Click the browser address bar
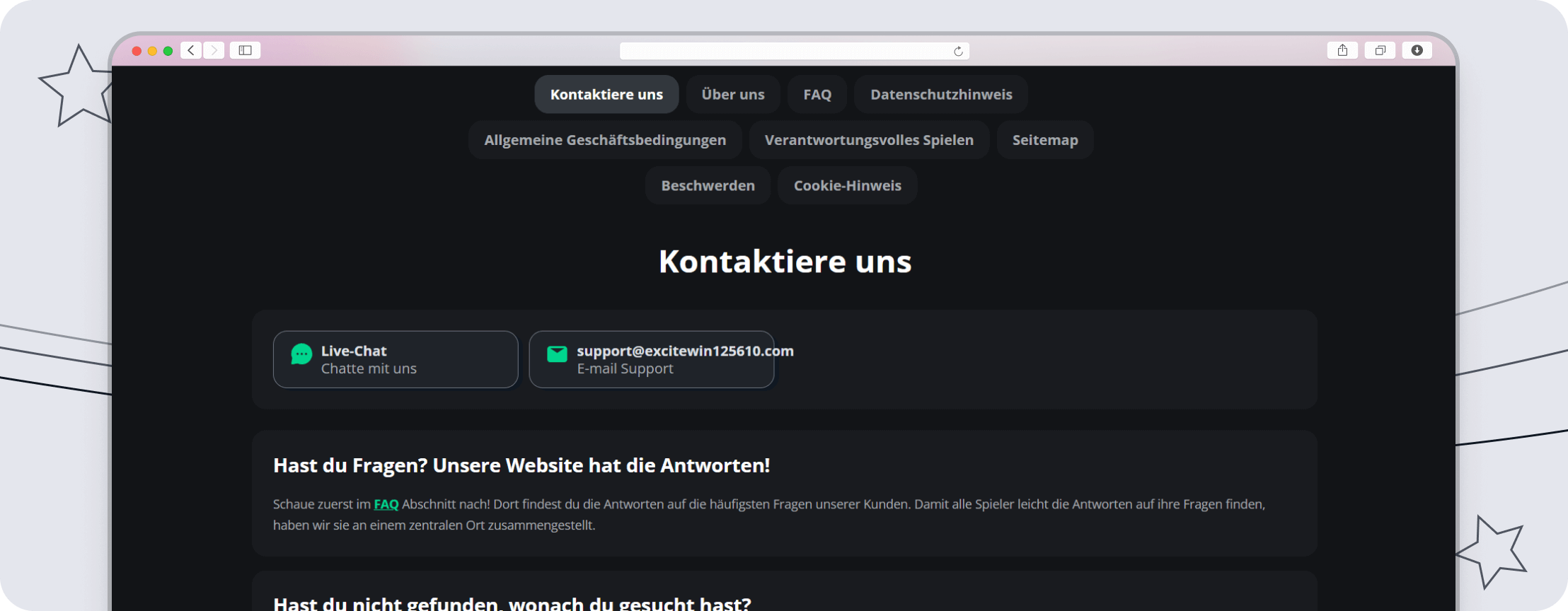The image size is (1568, 611). (x=794, y=51)
